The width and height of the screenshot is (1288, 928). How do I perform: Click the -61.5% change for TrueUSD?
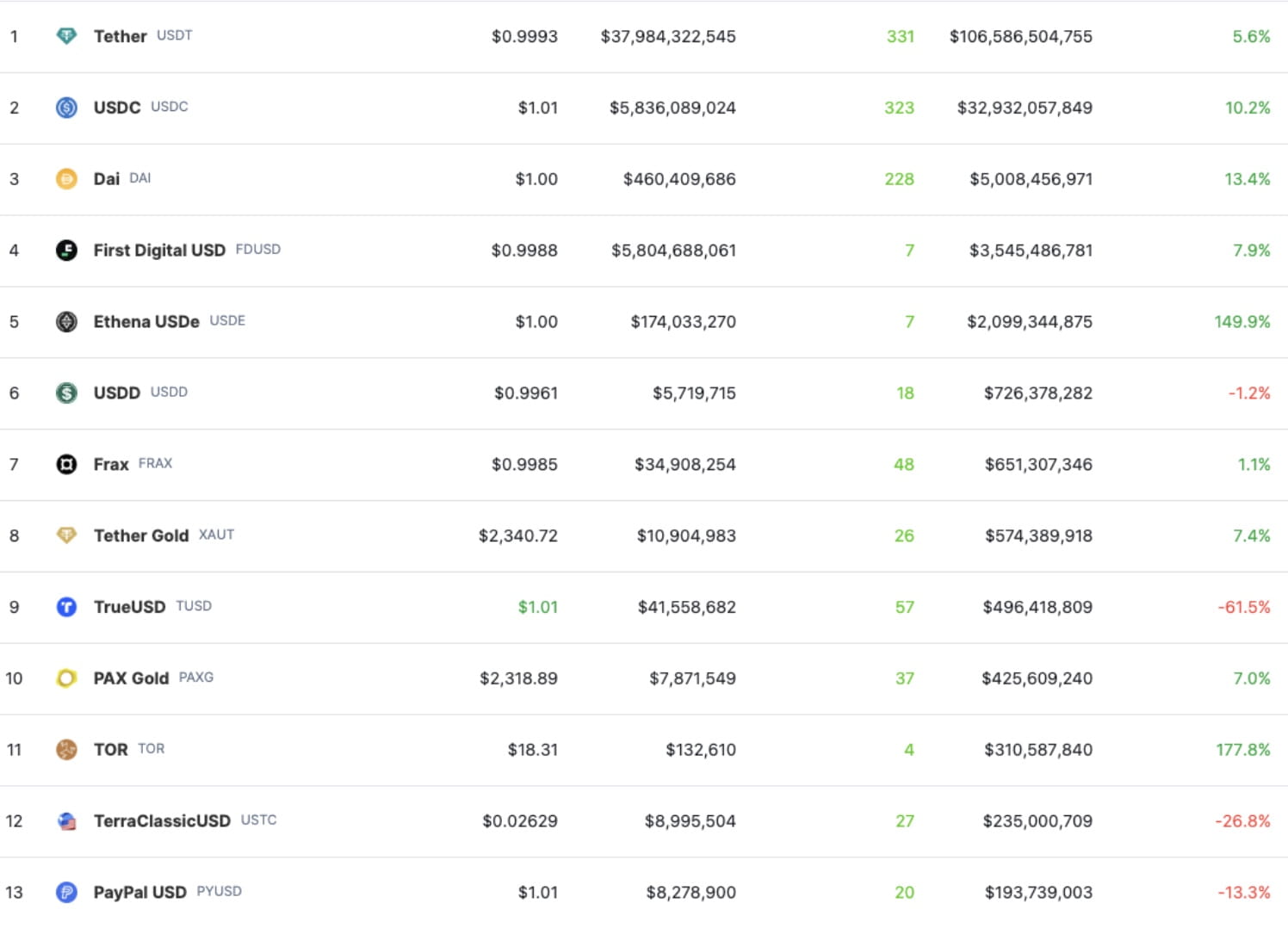(x=1244, y=607)
